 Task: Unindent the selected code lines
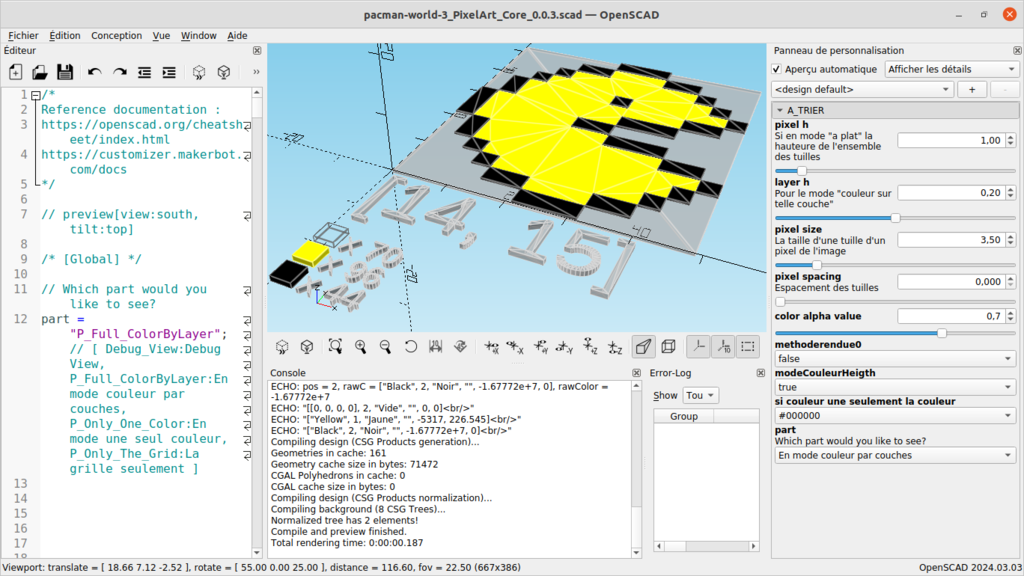(144, 72)
